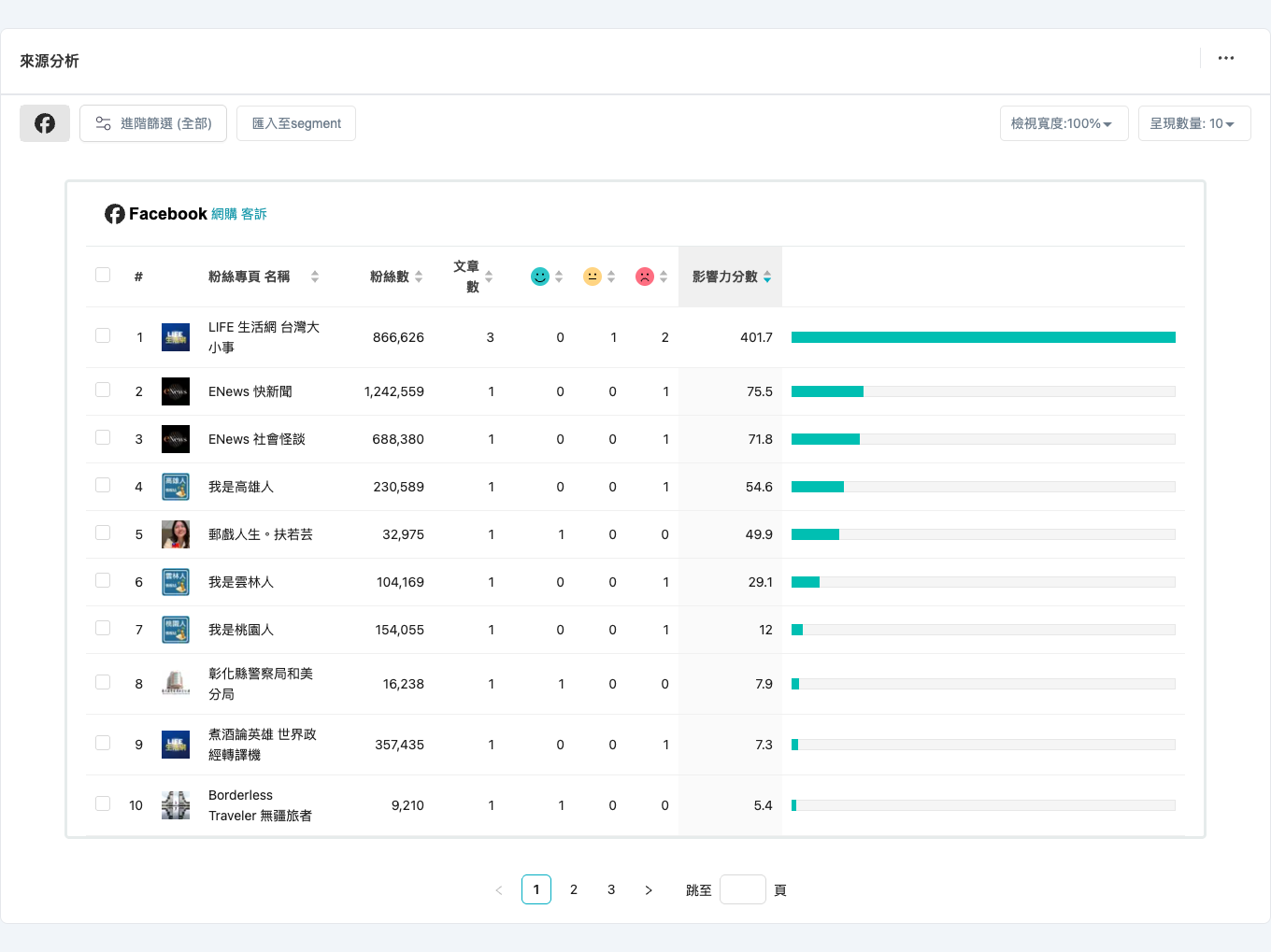Open the three-dot more options menu
Screen dimensions: 1271x952
(1226, 58)
